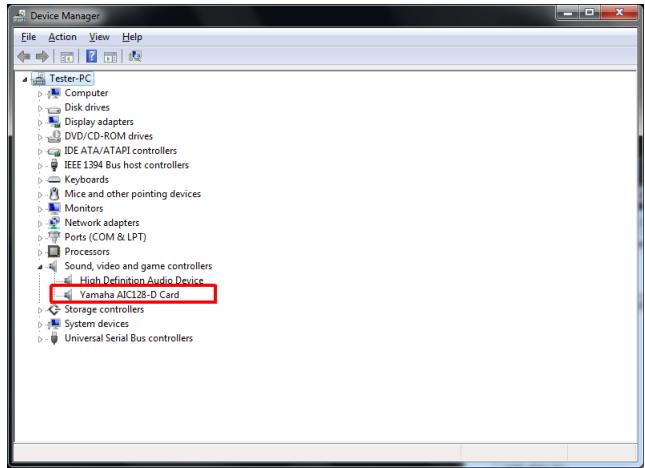Image resolution: width=645 pixels, height=468 pixels.
Task: Maximize the Device Manager window
Action: (x=589, y=13)
